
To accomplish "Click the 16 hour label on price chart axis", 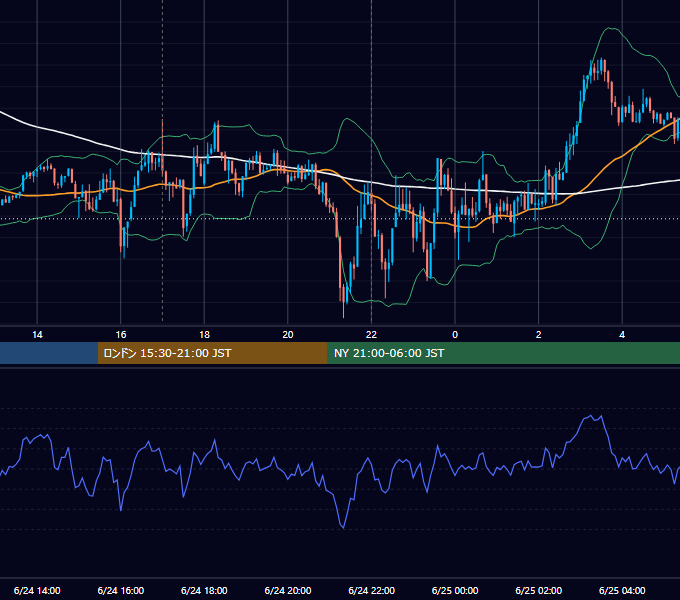I will tap(121, 335).
